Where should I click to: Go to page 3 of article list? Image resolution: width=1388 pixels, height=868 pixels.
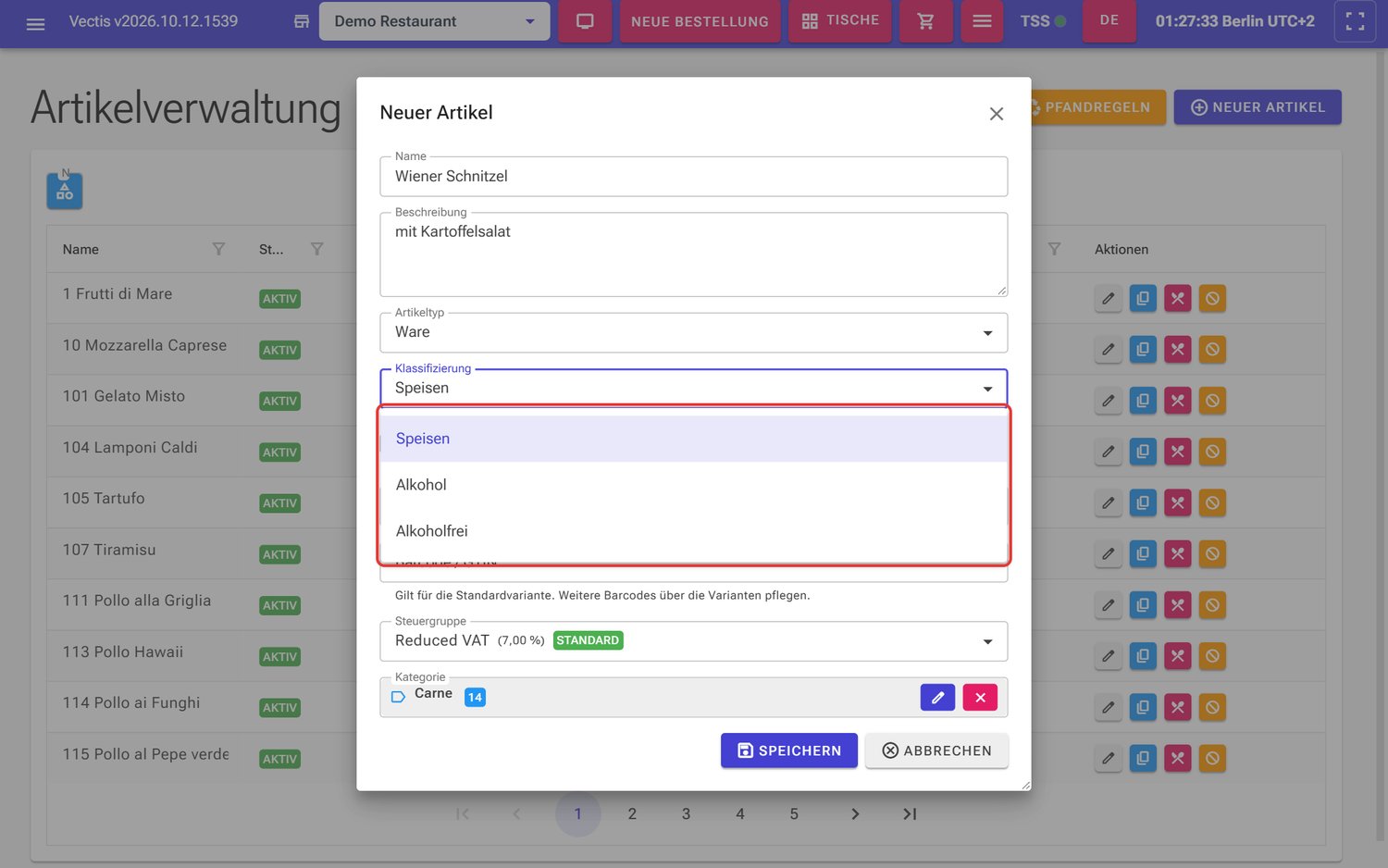686,814
